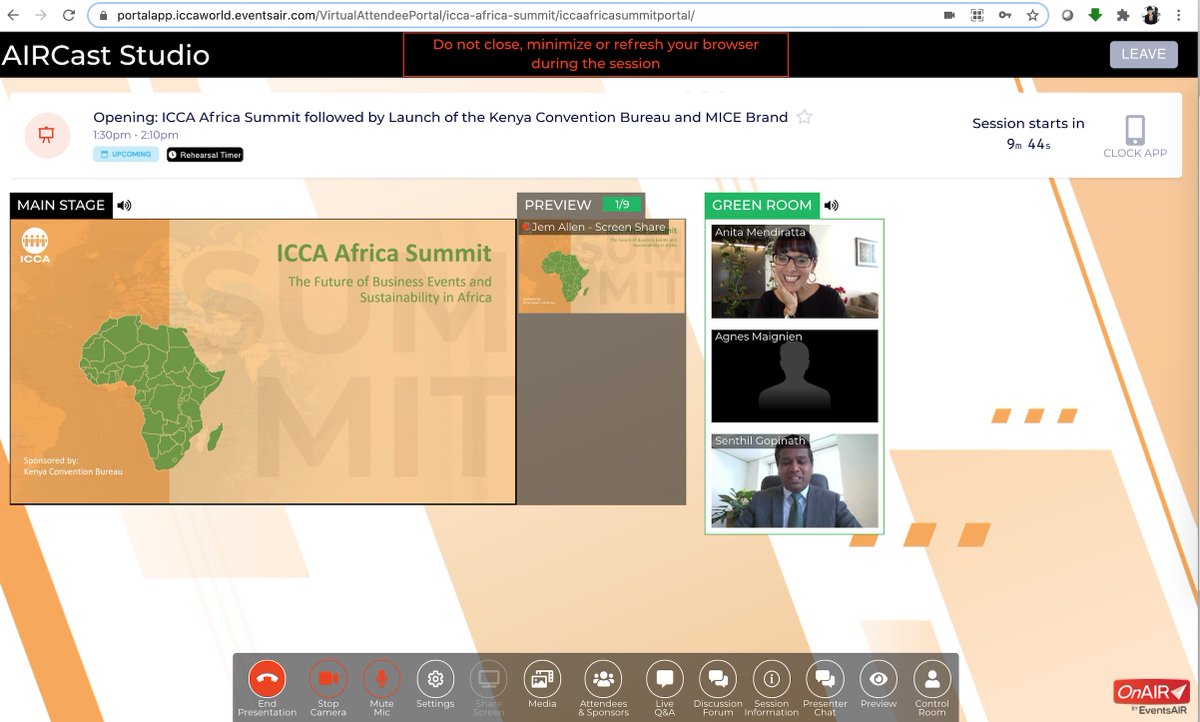Screen dimensions: 1200x722
Task: Select Senthil Gopinath video tile
Action: [x=795, y=481]
